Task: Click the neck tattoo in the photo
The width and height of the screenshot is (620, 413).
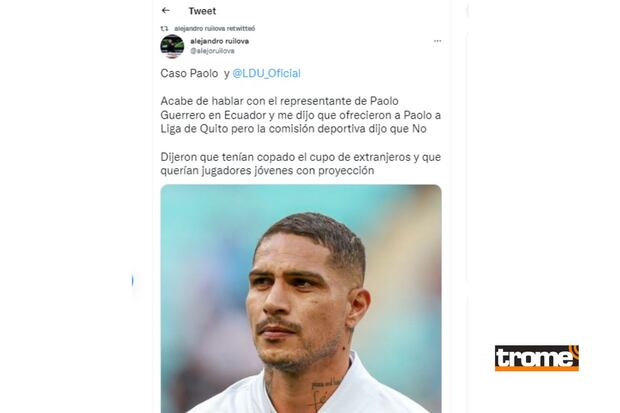Action: pyautogui.click(x=327, y=394)
